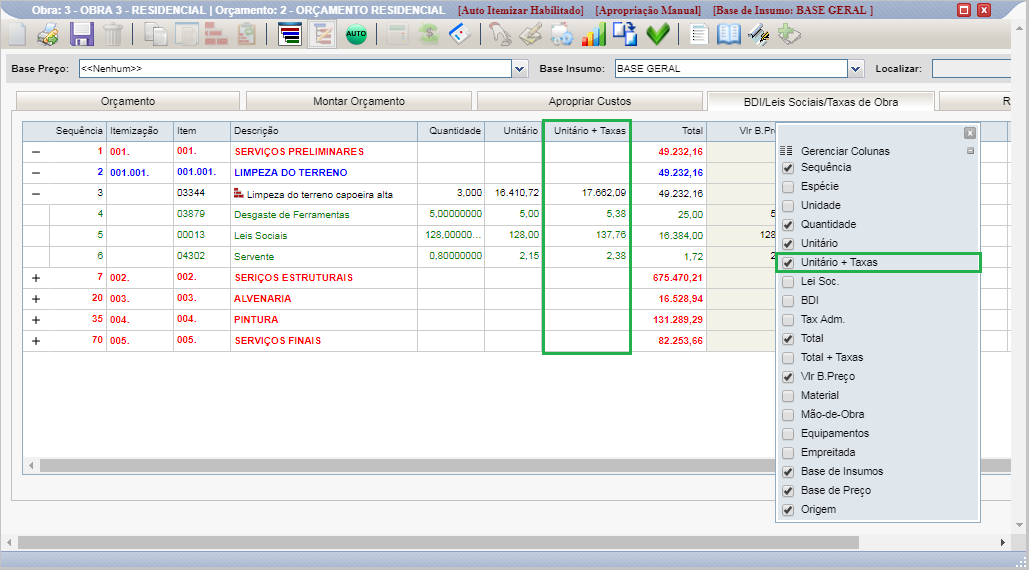Image resolution: width=1029 pixels, height=570 pixels.
Task: Save using the floppy disk icon
Action: 81,34
